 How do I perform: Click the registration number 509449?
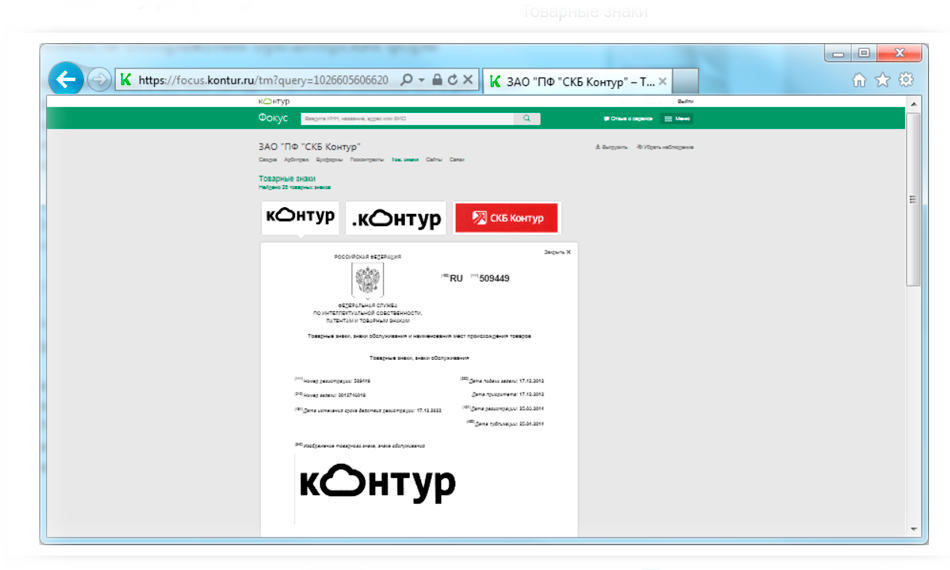(x=494, y=279)
